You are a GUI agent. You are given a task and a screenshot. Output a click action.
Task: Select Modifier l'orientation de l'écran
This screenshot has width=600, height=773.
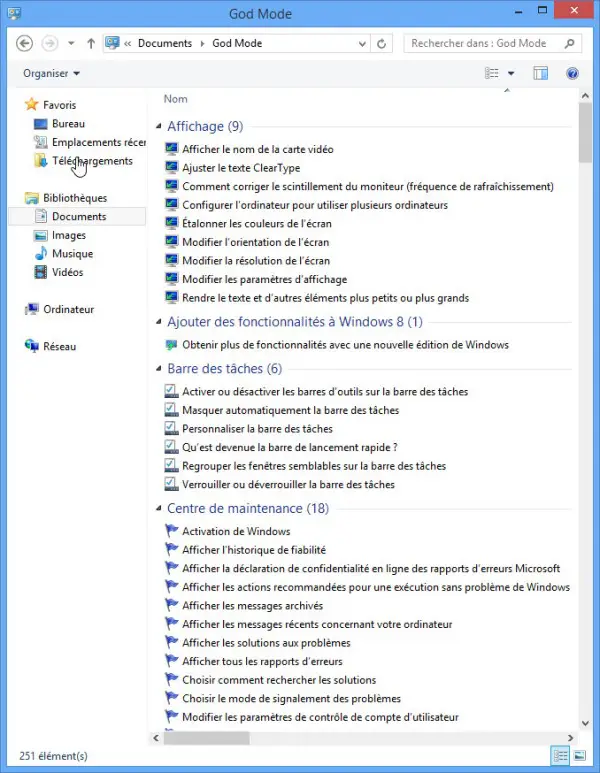pyautogui.click(x=255, y=242)
